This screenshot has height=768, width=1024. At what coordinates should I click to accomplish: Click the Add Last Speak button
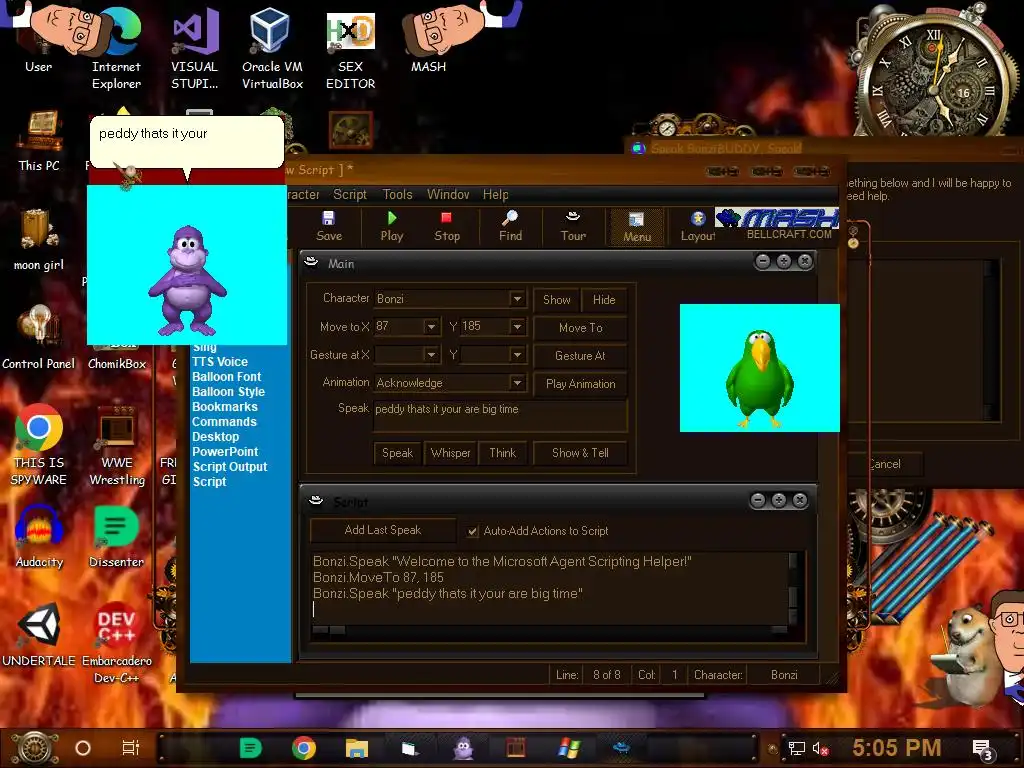click(383, 530)
